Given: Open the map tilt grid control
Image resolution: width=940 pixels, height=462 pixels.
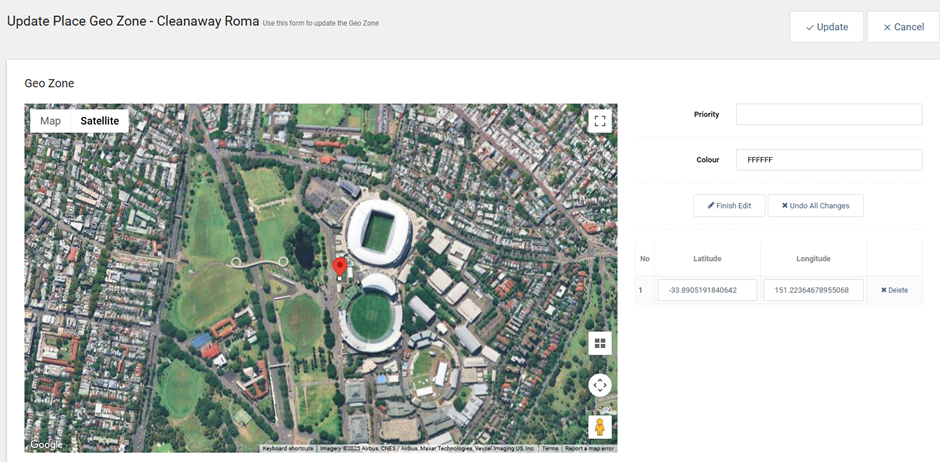Looking at the screenshot, I should click(x=599, y=343).
